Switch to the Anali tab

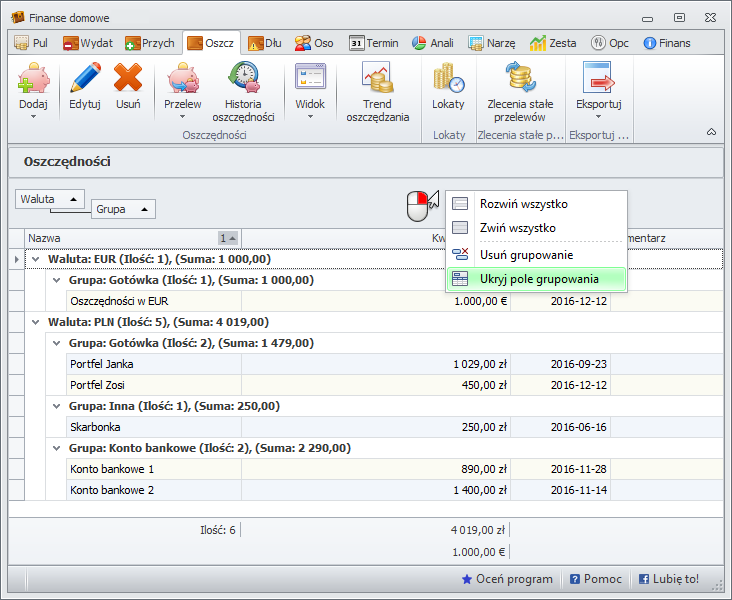click(x=433, y=43)
